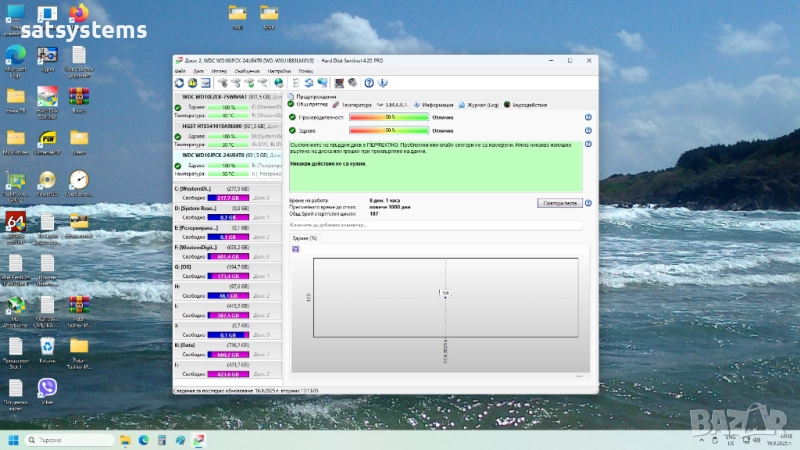This screenshot has height=450, width=800.
Task: Click the Windows Start button
Action: pyautogui.click(x=14, y=439)
